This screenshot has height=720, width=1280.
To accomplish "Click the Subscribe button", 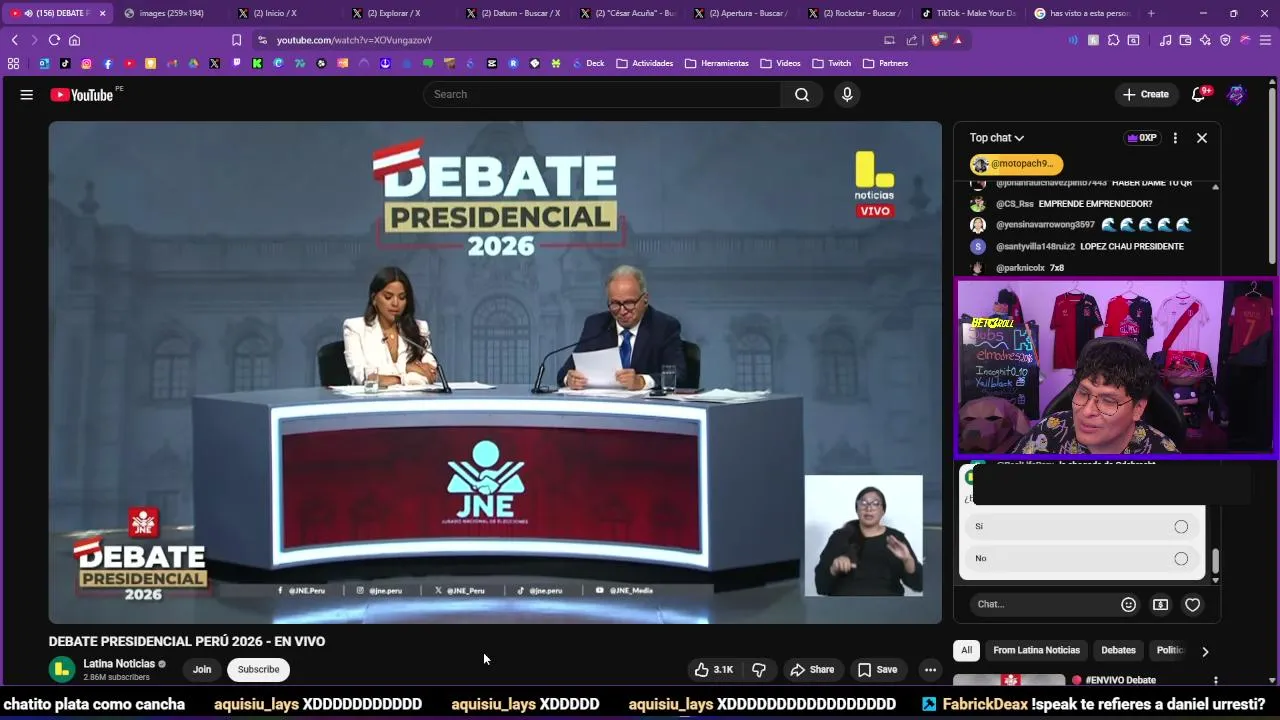I will [x=258, y=670].
